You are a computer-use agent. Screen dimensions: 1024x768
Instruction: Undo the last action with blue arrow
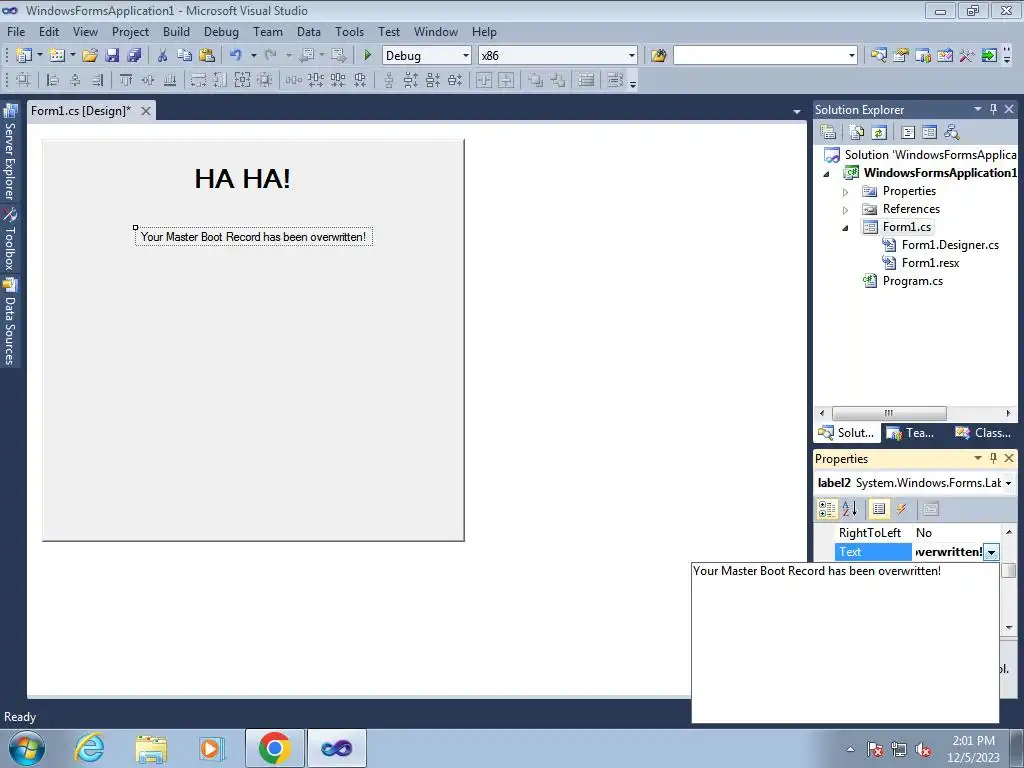236,56
